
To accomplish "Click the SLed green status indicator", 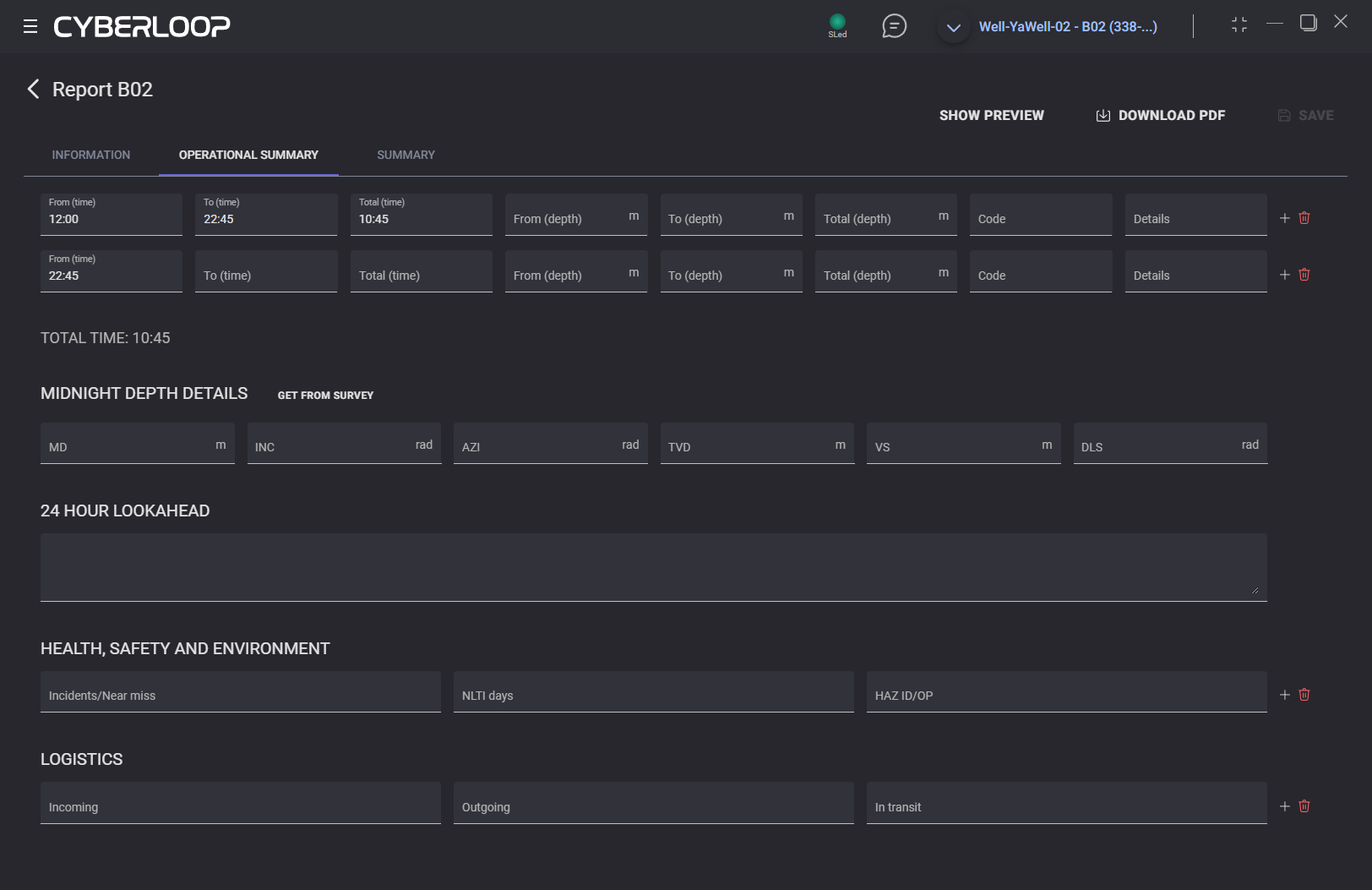I will click(837, 23).
